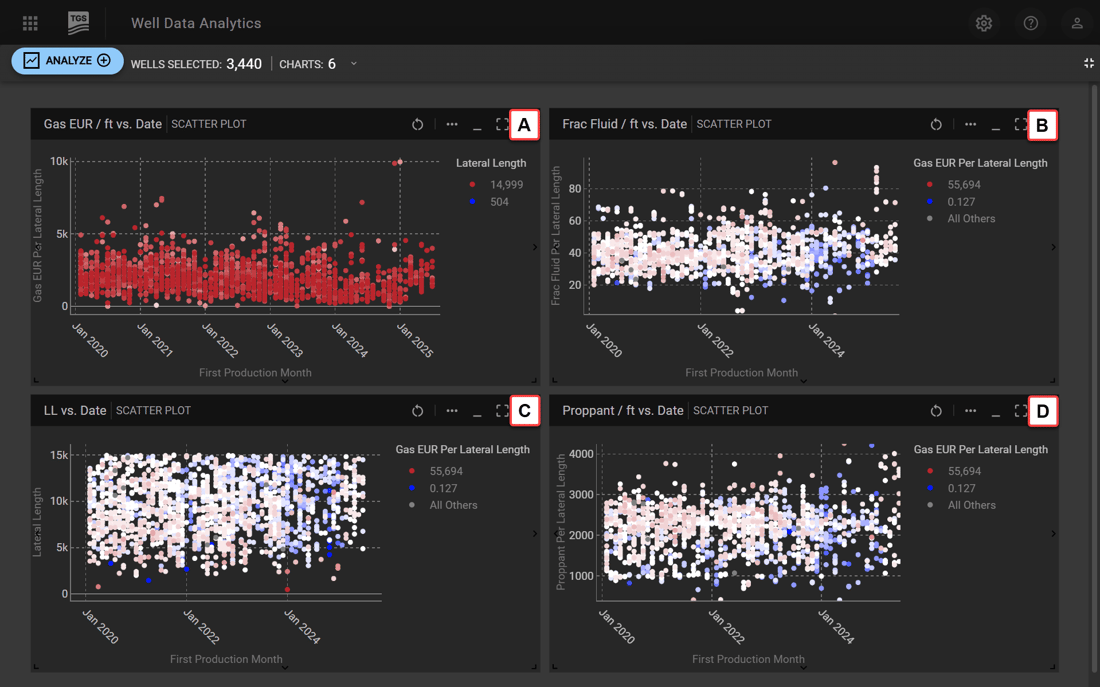Screen dimensions: 1100x687
Task: Click the Analyze button
Action: coord(67,61)
